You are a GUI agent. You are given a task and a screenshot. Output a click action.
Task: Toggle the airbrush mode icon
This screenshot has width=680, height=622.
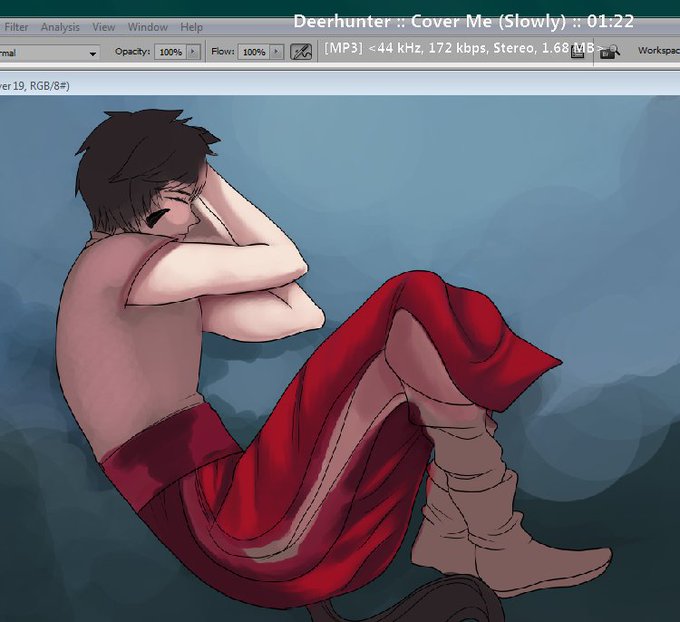click(301, 52)
